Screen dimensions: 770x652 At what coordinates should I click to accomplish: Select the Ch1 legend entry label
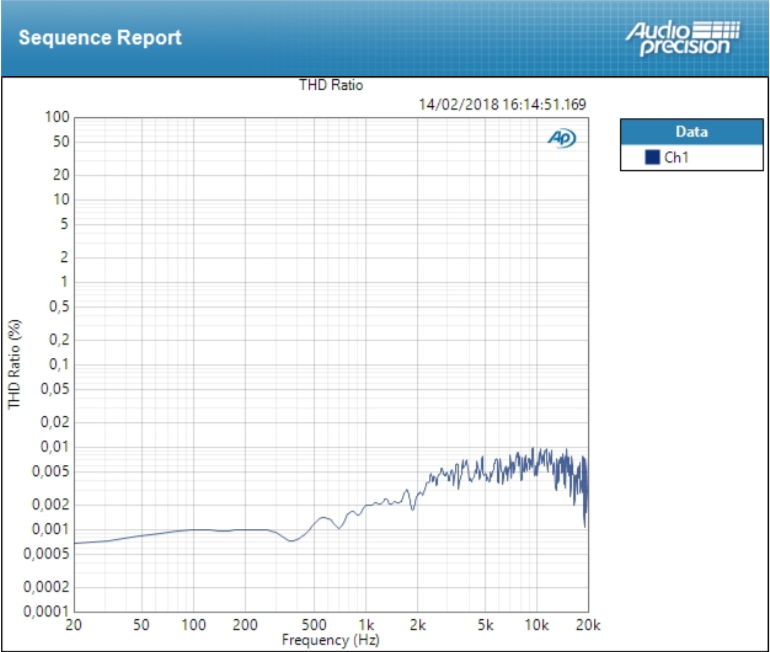pos(677,158)
